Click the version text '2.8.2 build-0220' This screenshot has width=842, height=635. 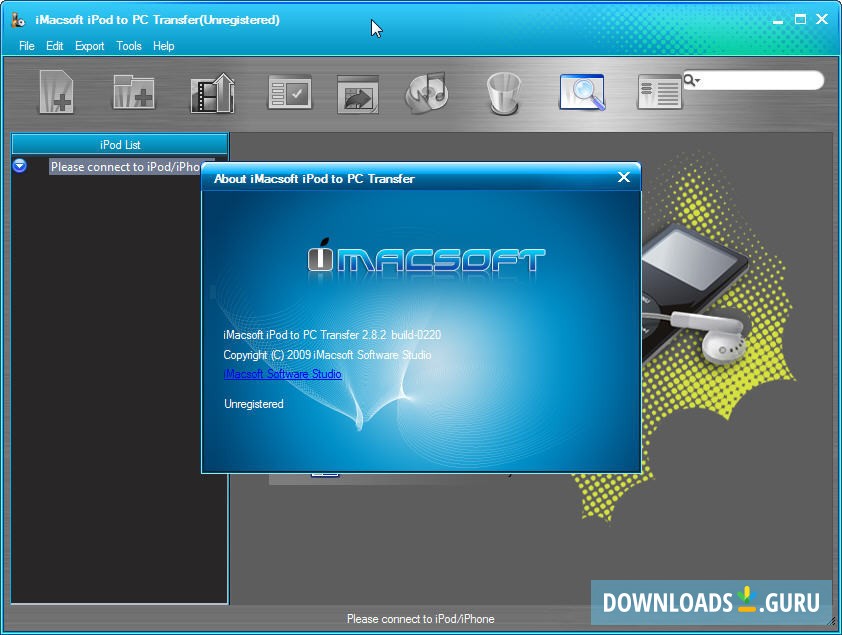point(401,335)
